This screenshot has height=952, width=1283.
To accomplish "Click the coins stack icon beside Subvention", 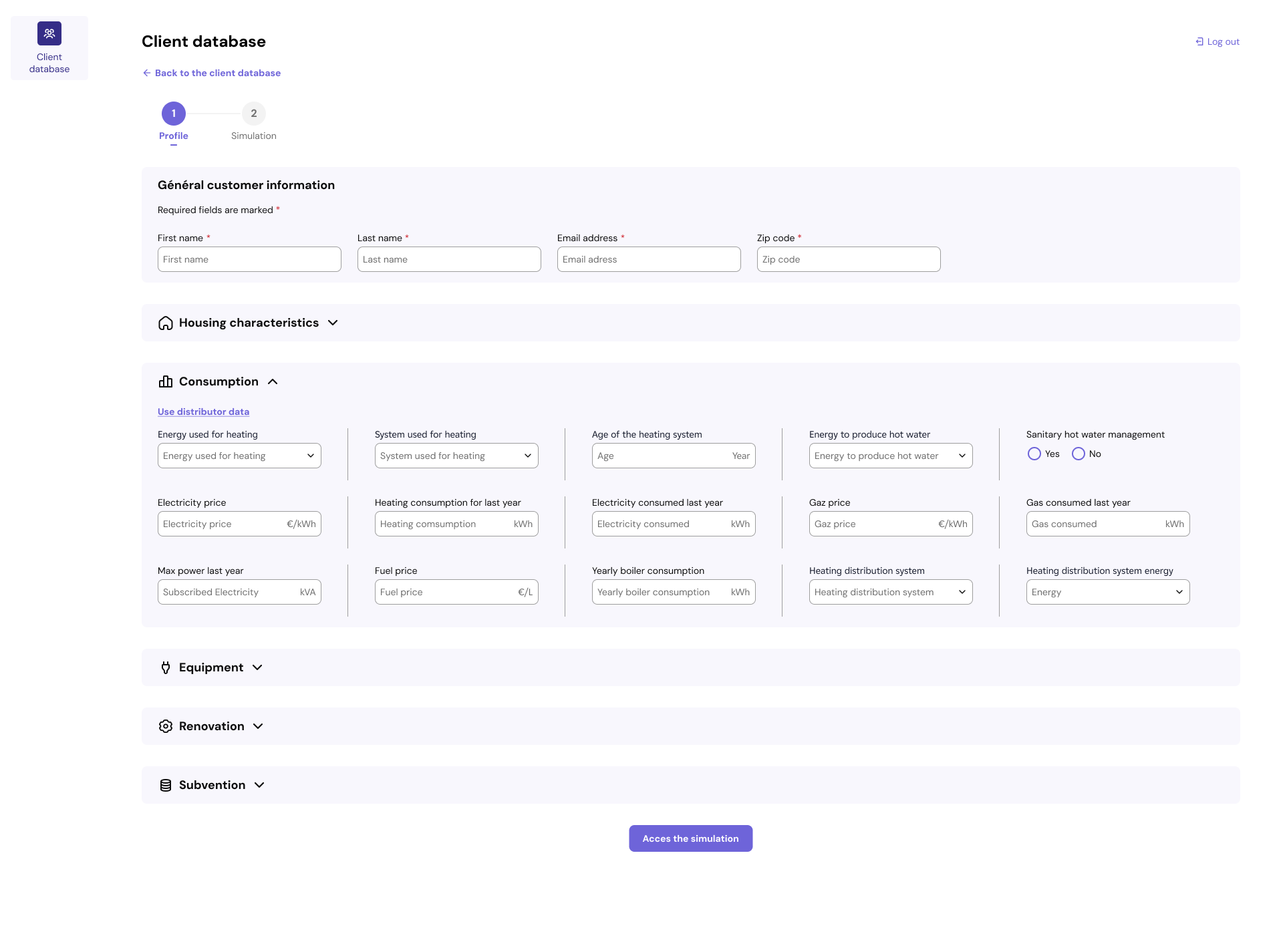I will [x=166, y=785].
